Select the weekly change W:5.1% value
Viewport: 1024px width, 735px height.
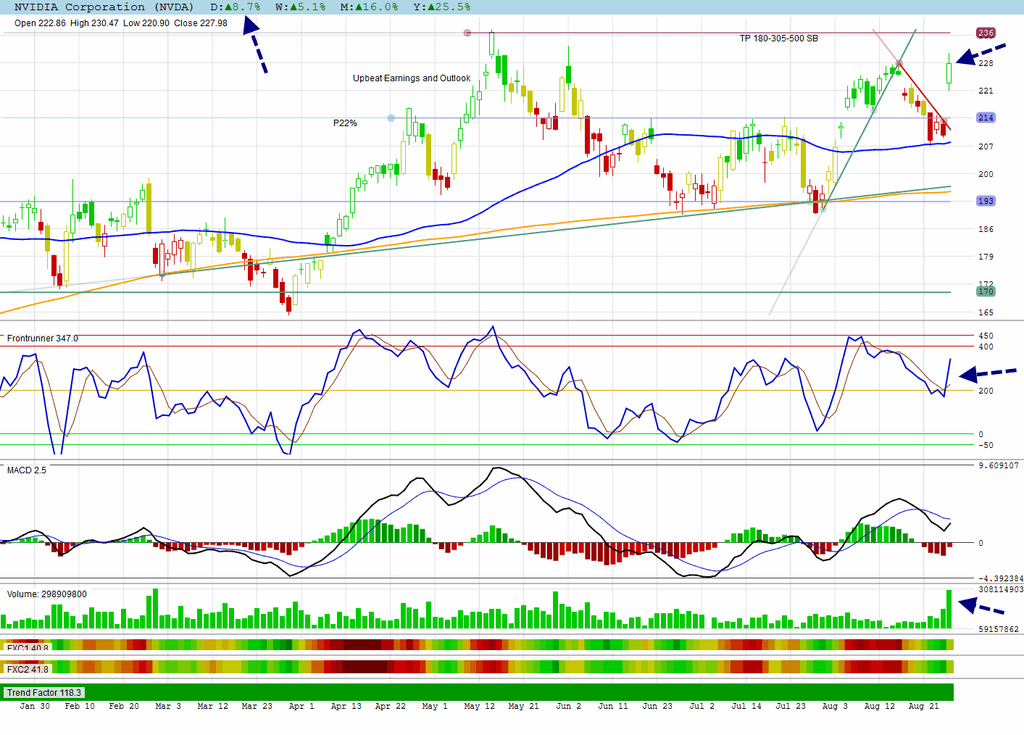coord(300,7)
